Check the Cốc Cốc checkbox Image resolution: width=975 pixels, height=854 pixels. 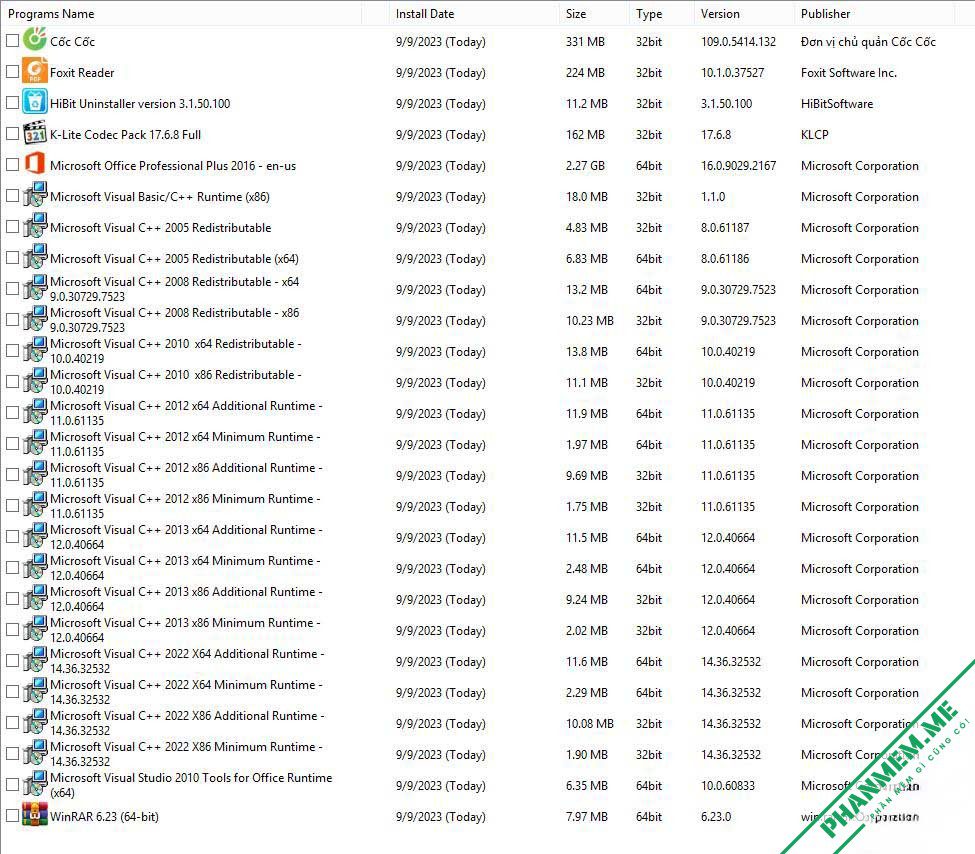tap(12, 41)
